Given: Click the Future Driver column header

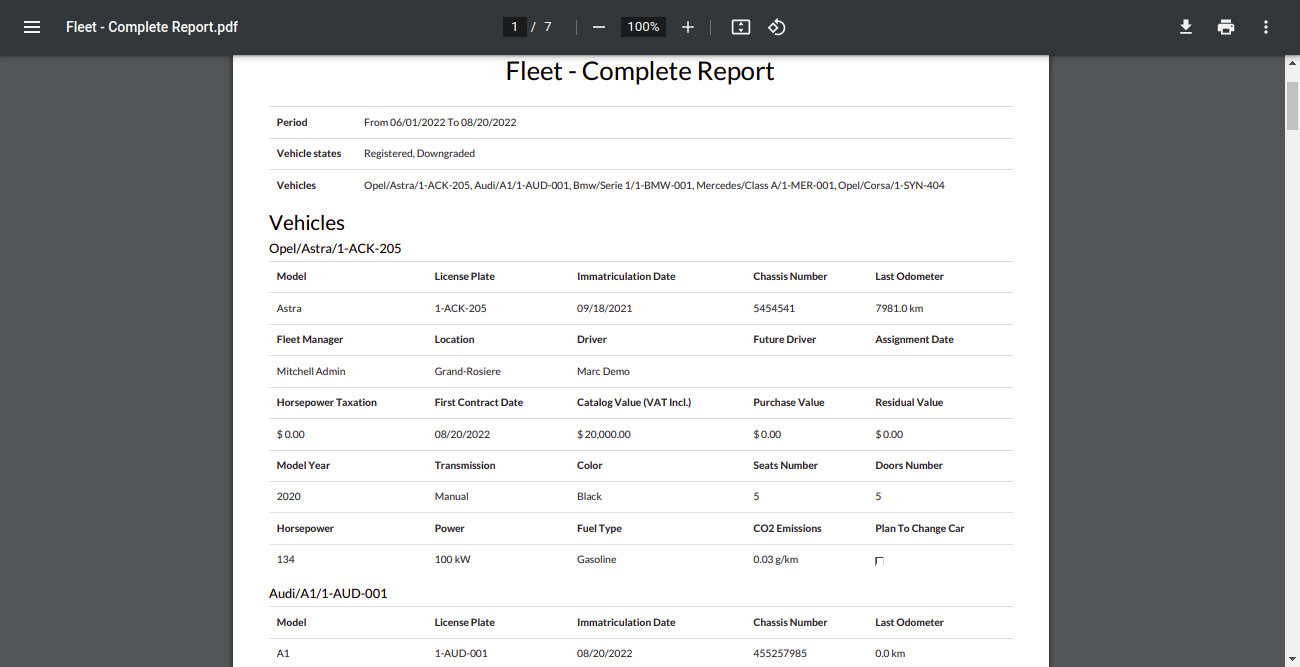Looking at the screenshot, I should click(785, 339).
